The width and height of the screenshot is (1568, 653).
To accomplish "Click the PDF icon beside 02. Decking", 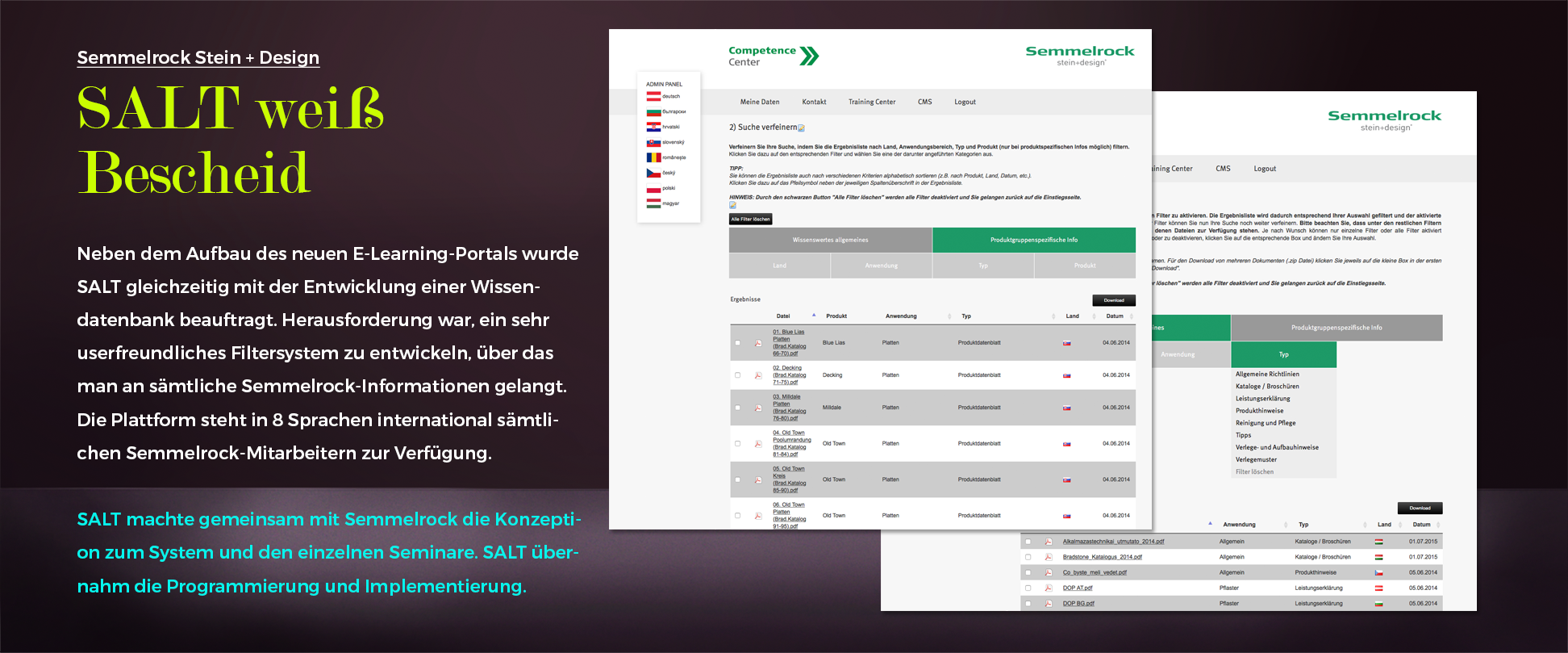I will (758, 375).
